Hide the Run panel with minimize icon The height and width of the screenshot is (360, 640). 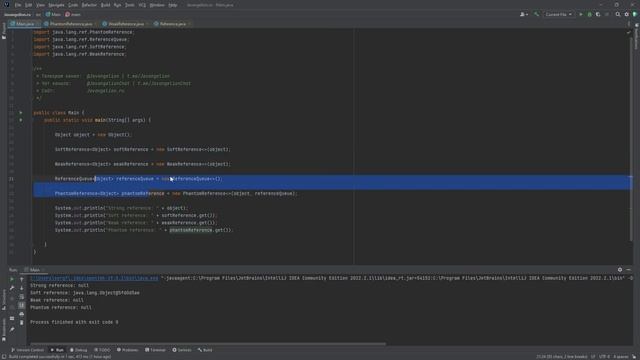tap(629, 270)
